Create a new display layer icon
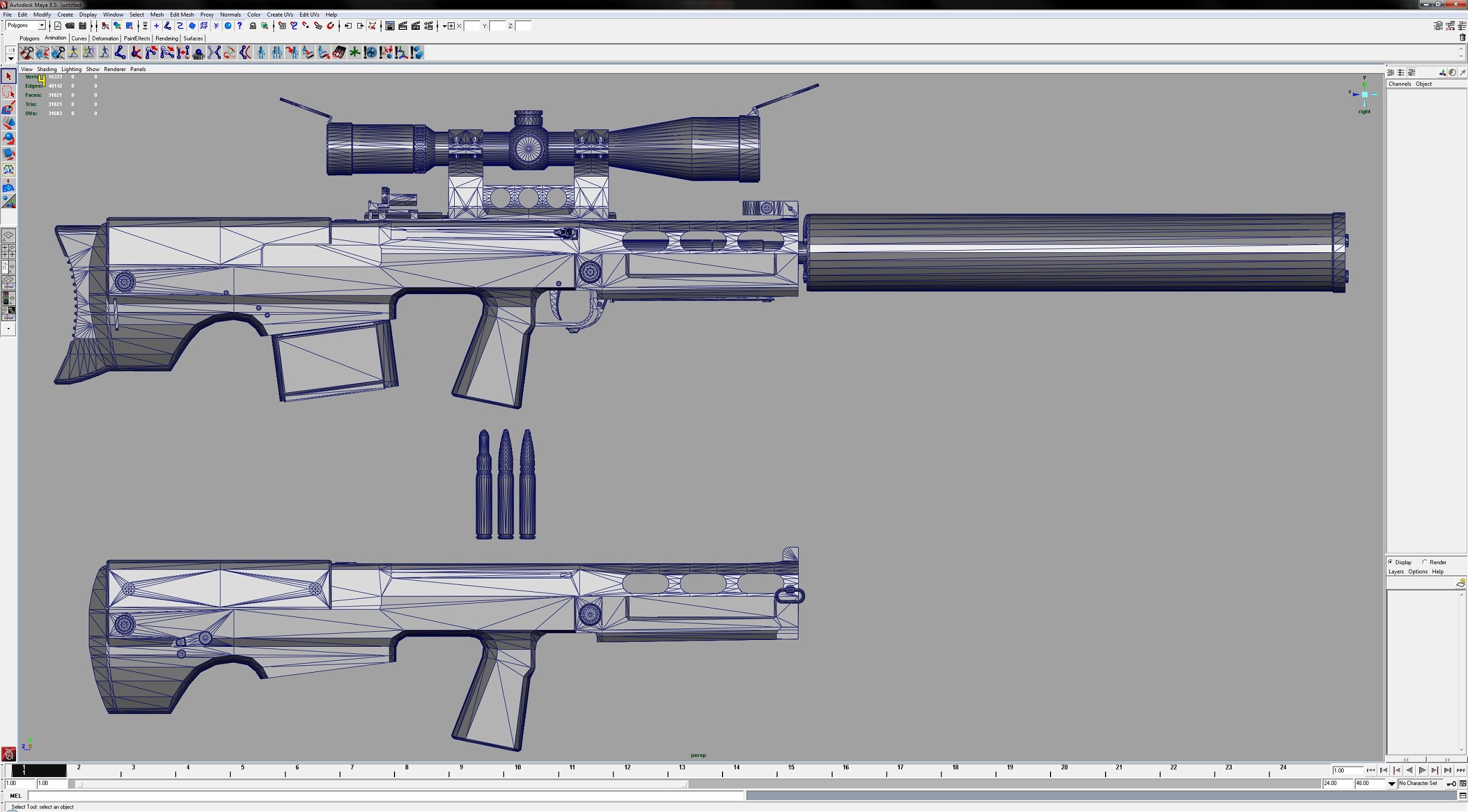Viewport: 1468px width, 812px height. point(1460,583)
